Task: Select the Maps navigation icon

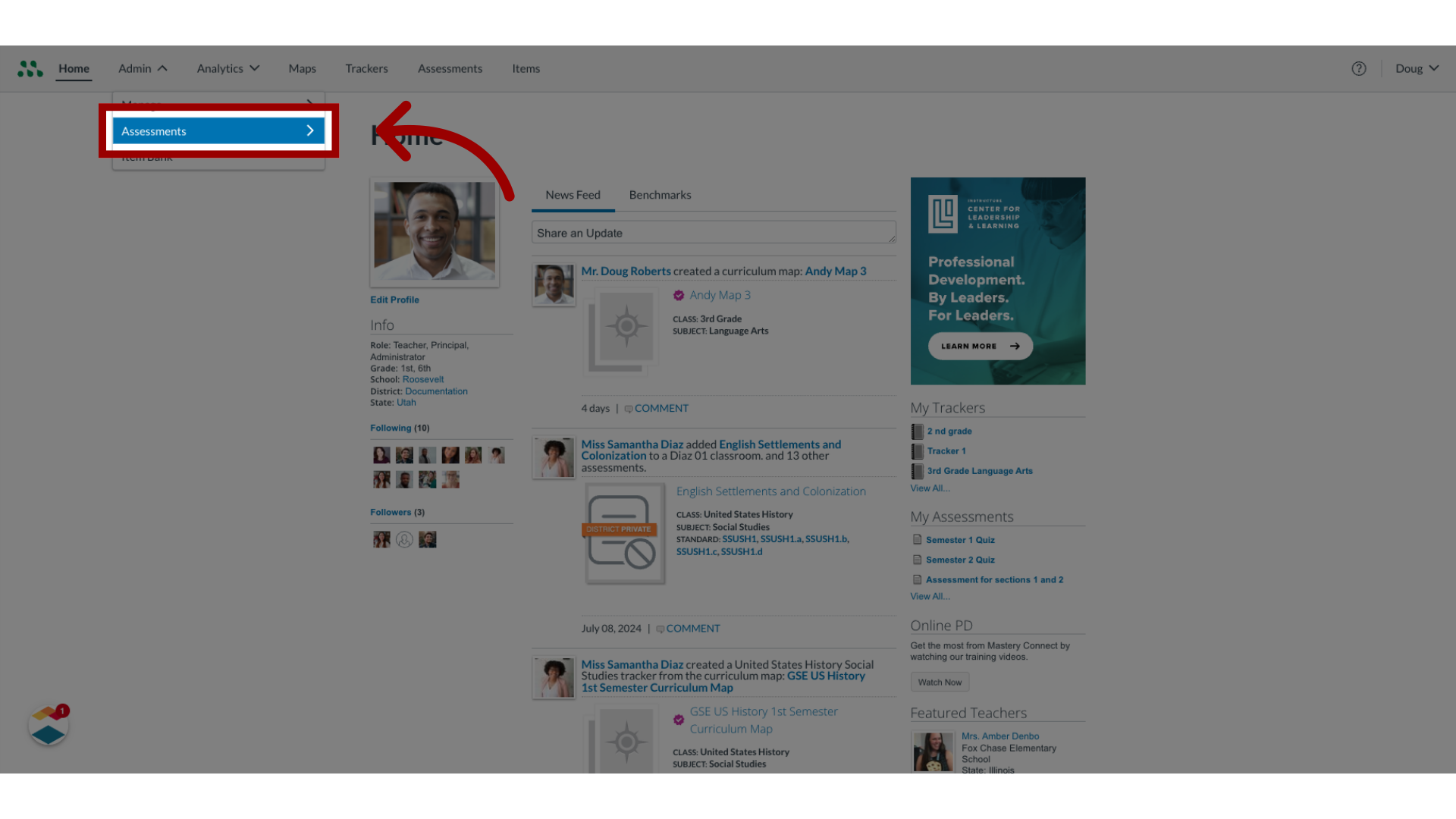Action: point(302,68)
